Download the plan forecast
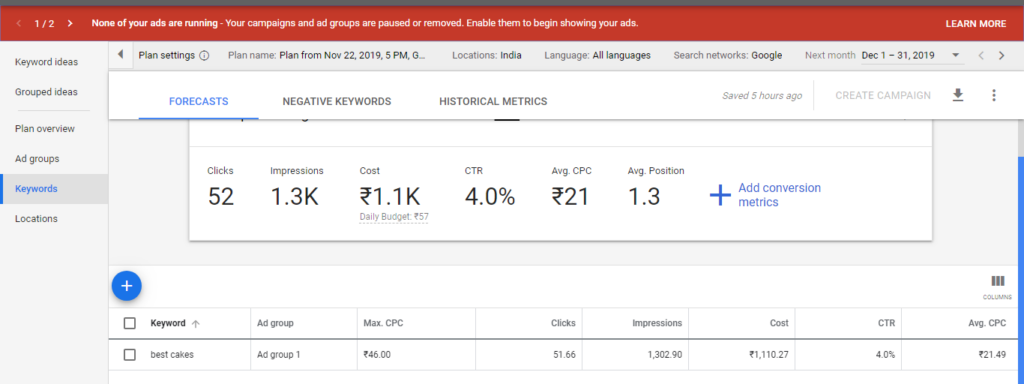 point(957,95)
